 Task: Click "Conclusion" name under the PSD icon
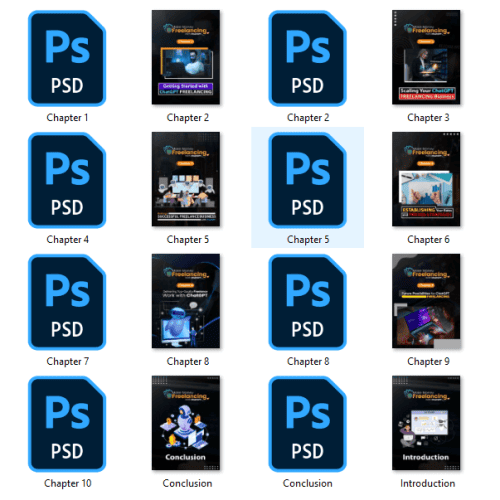[x=308, y=484]
